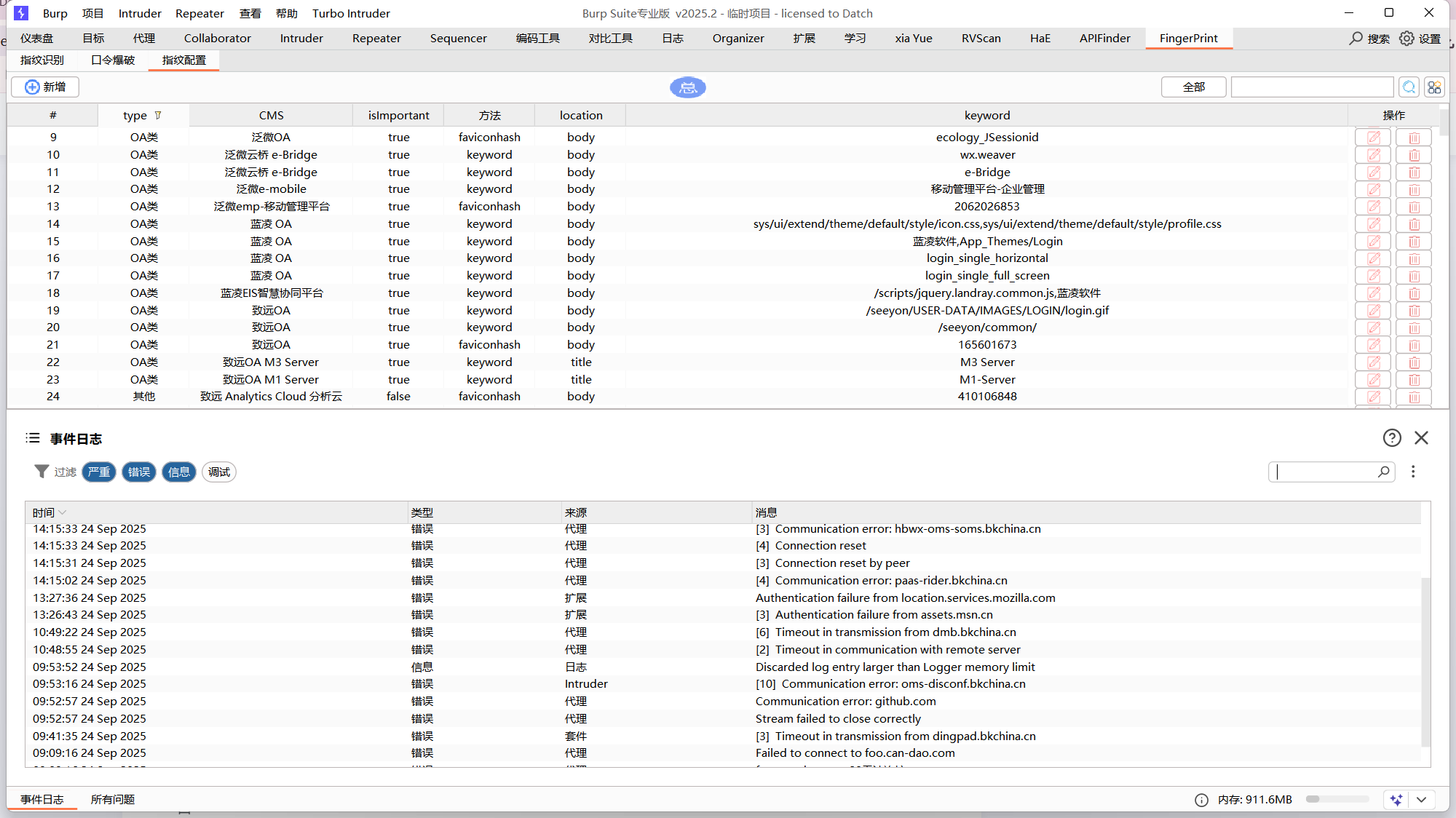Click the blue robot icon above the table
1456x818 pixels.
pos(687,87)
